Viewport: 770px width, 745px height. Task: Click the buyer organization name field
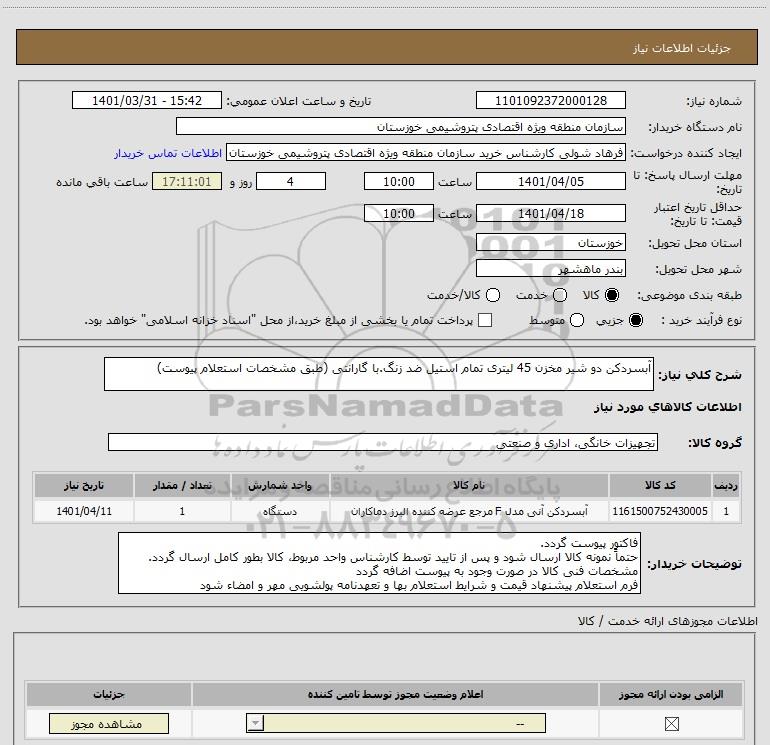pyautogui.click(x=401, y=127)
